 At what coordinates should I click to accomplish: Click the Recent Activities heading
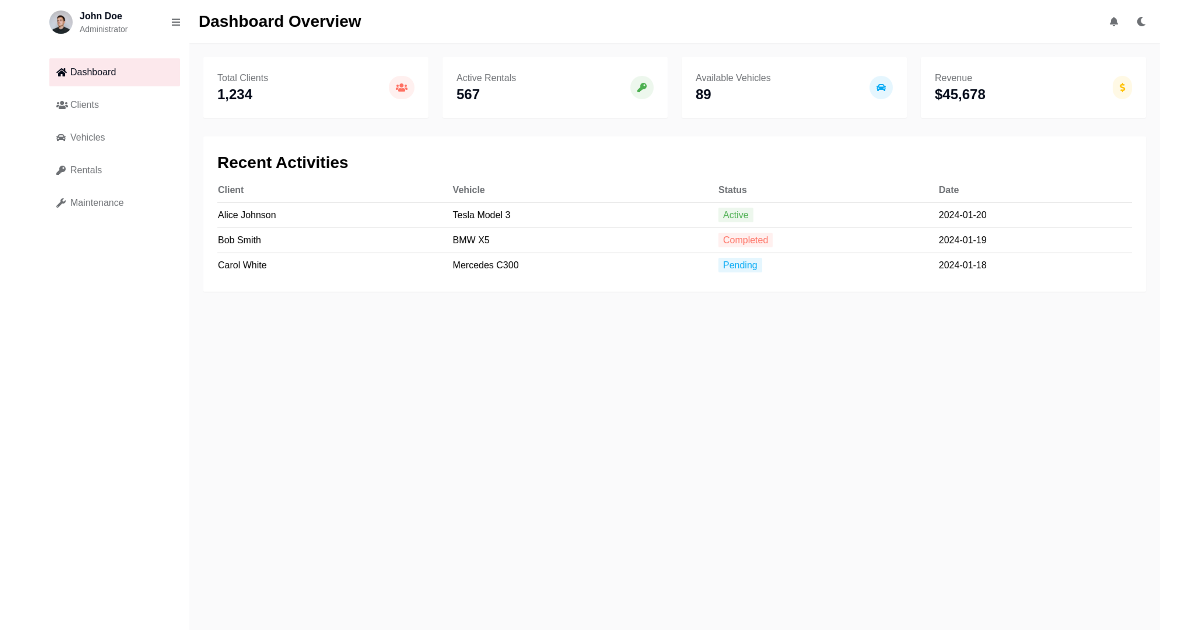click(282, 162)
